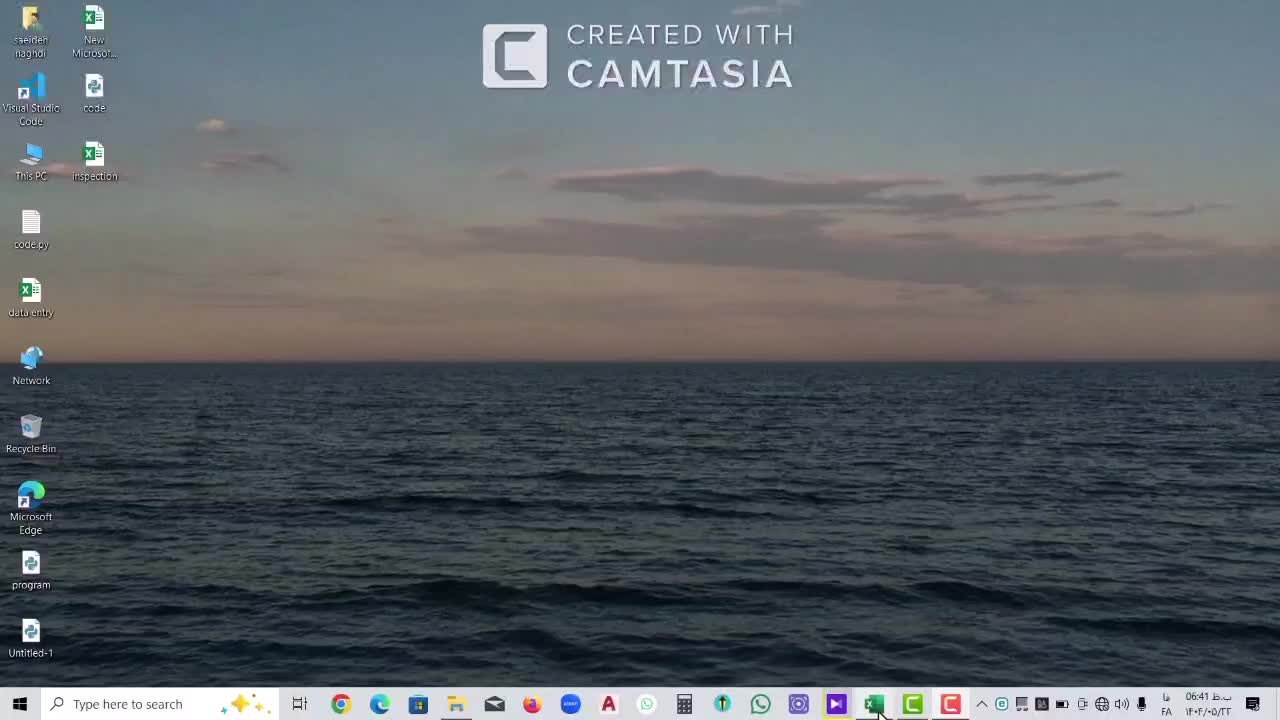
Task: Open the Windows Start menu
Action: [19, 704]
